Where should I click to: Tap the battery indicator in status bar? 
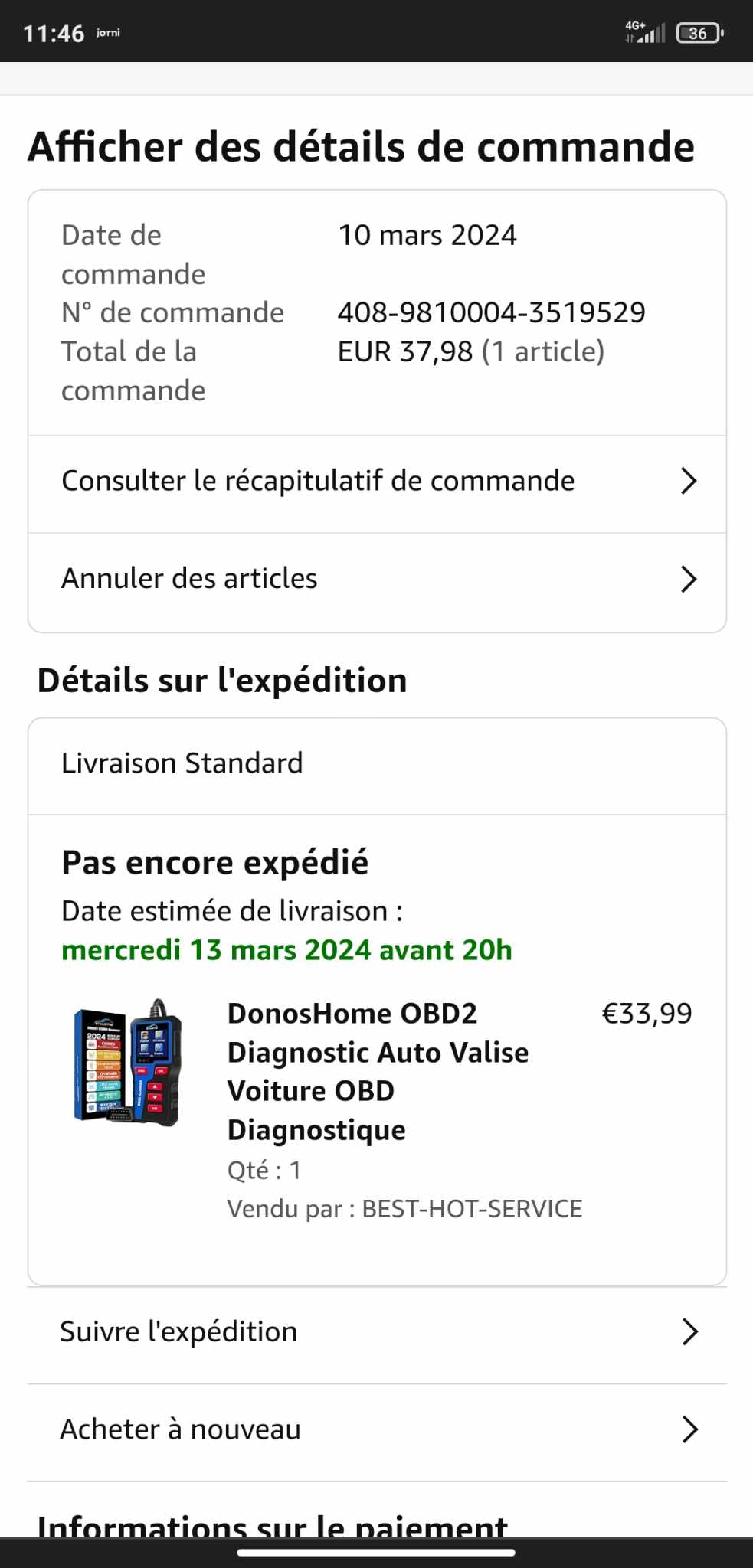pyautogui.click(x=699, y=33)
